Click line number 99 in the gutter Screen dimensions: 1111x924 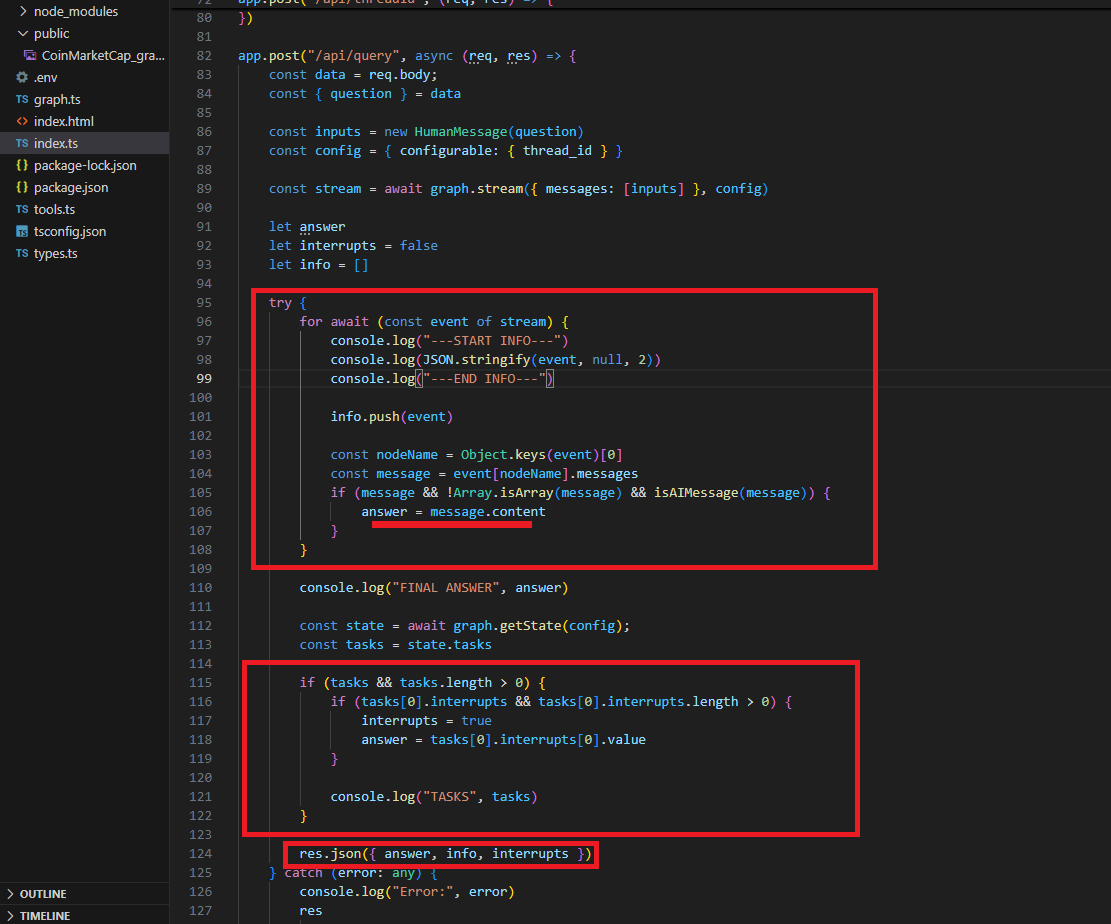click(x=204, y=378)
